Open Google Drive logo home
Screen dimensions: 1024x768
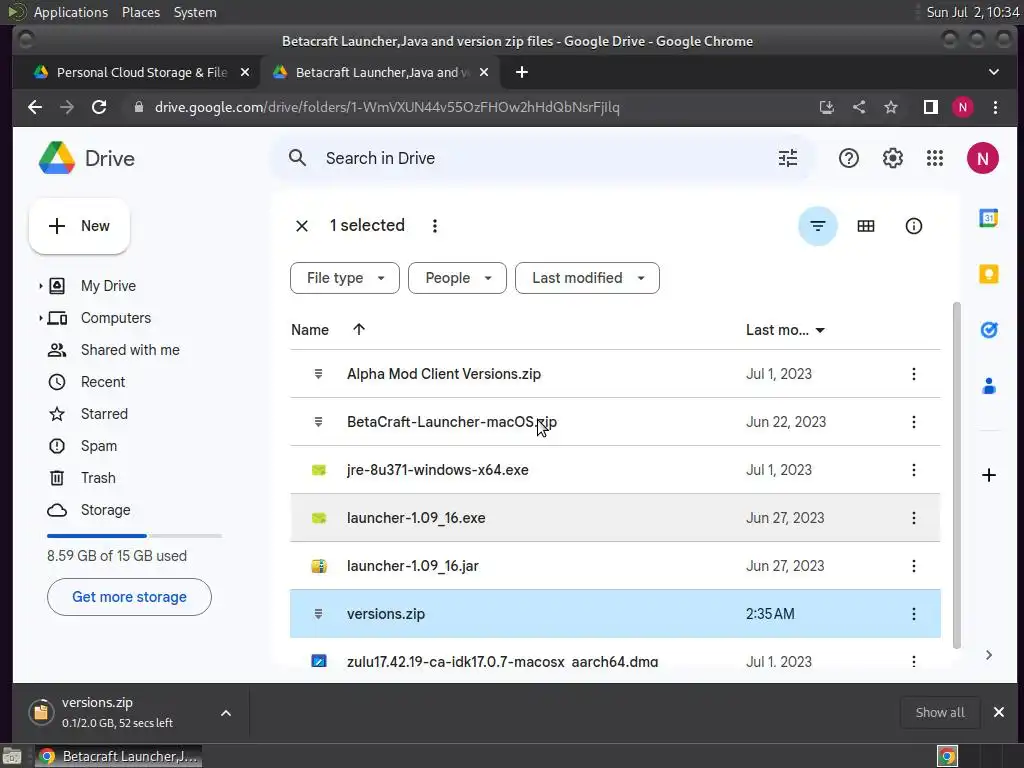click(86, 158)
